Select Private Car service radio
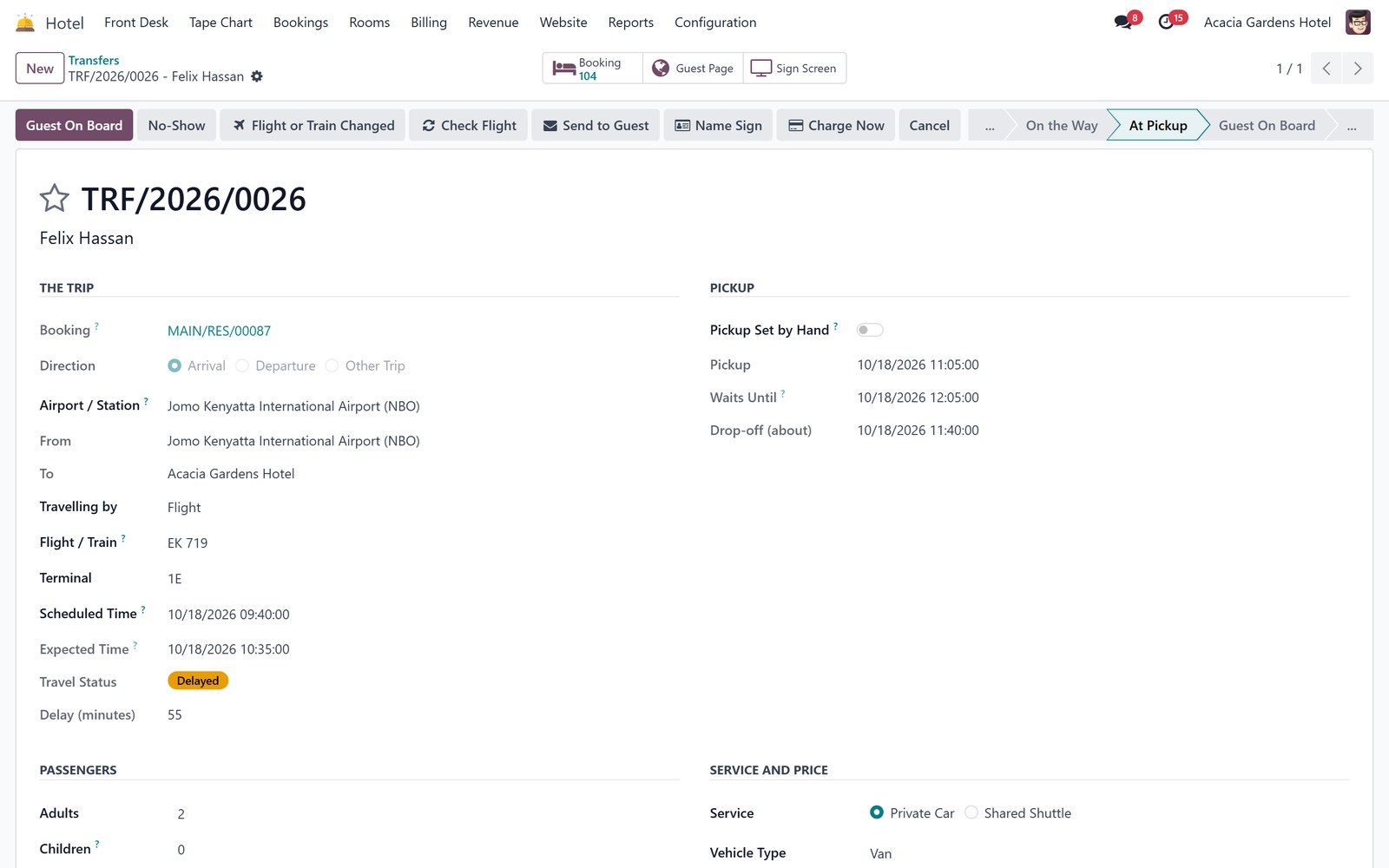This screenshot has height=868, width=1389. [877, 812]
